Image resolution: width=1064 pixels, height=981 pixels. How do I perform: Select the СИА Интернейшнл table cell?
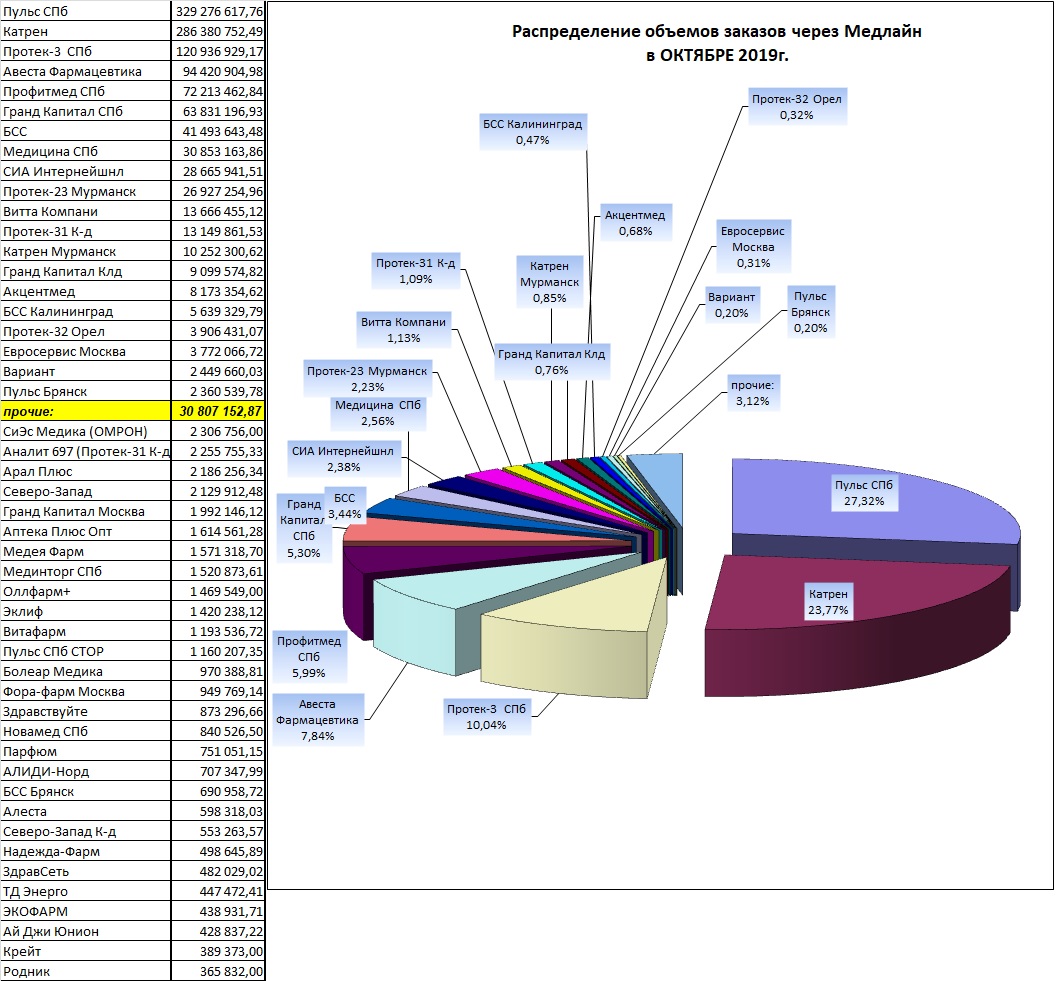pos(86,172)
